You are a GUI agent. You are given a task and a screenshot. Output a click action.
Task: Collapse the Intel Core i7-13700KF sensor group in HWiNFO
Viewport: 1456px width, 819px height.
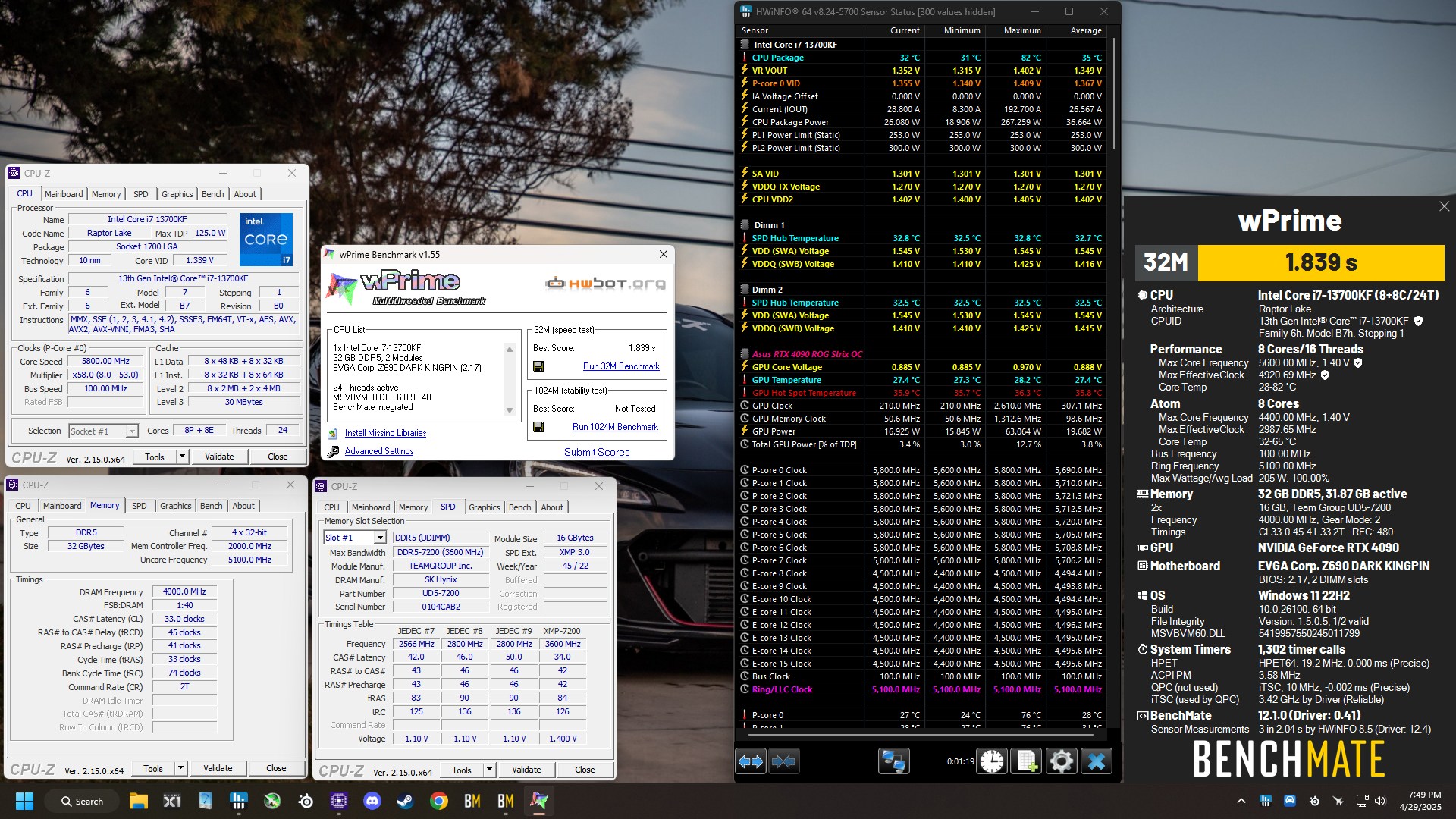(x=745, y=45)
